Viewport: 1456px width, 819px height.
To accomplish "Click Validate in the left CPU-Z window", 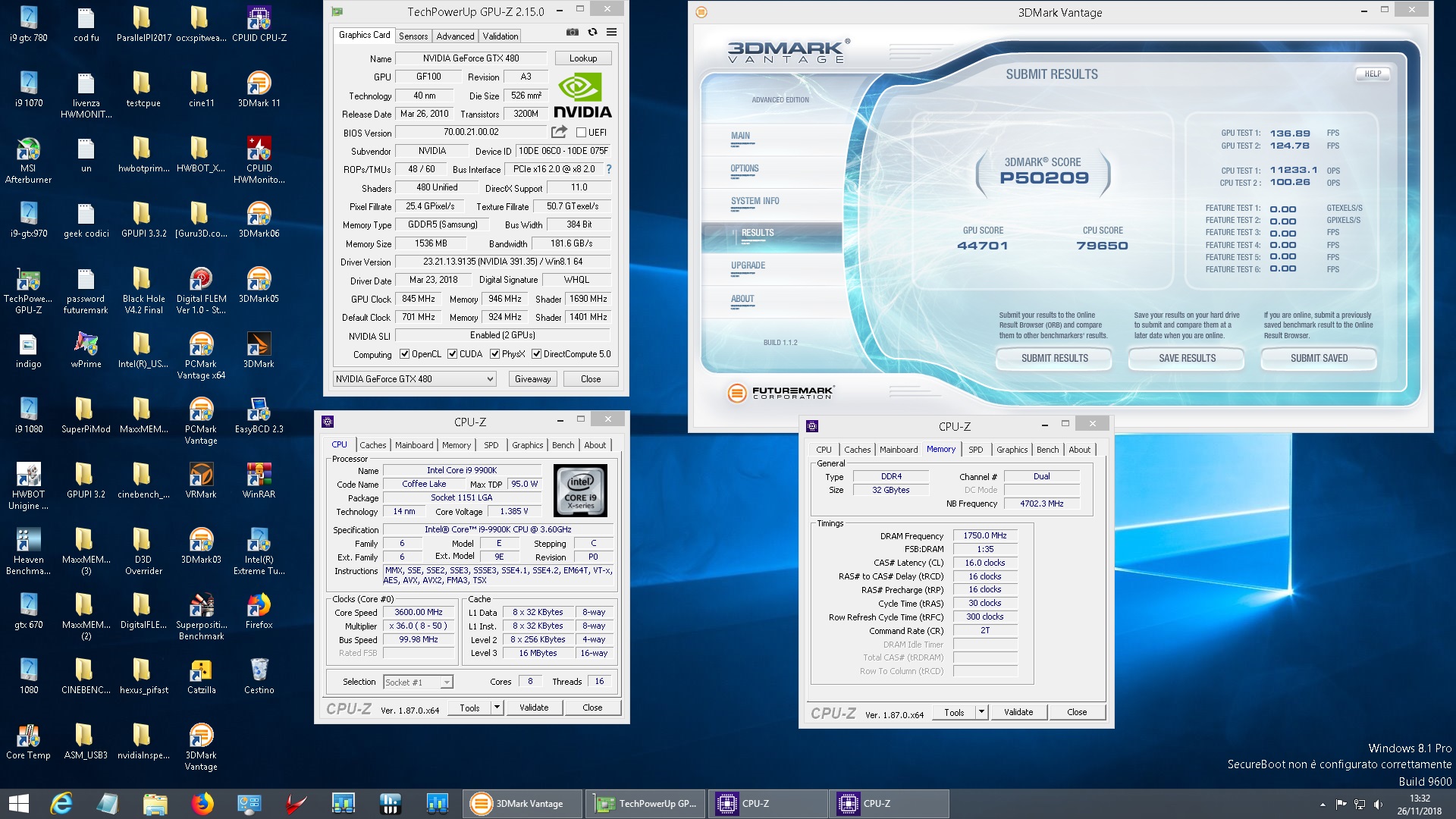I will (534, 708).
